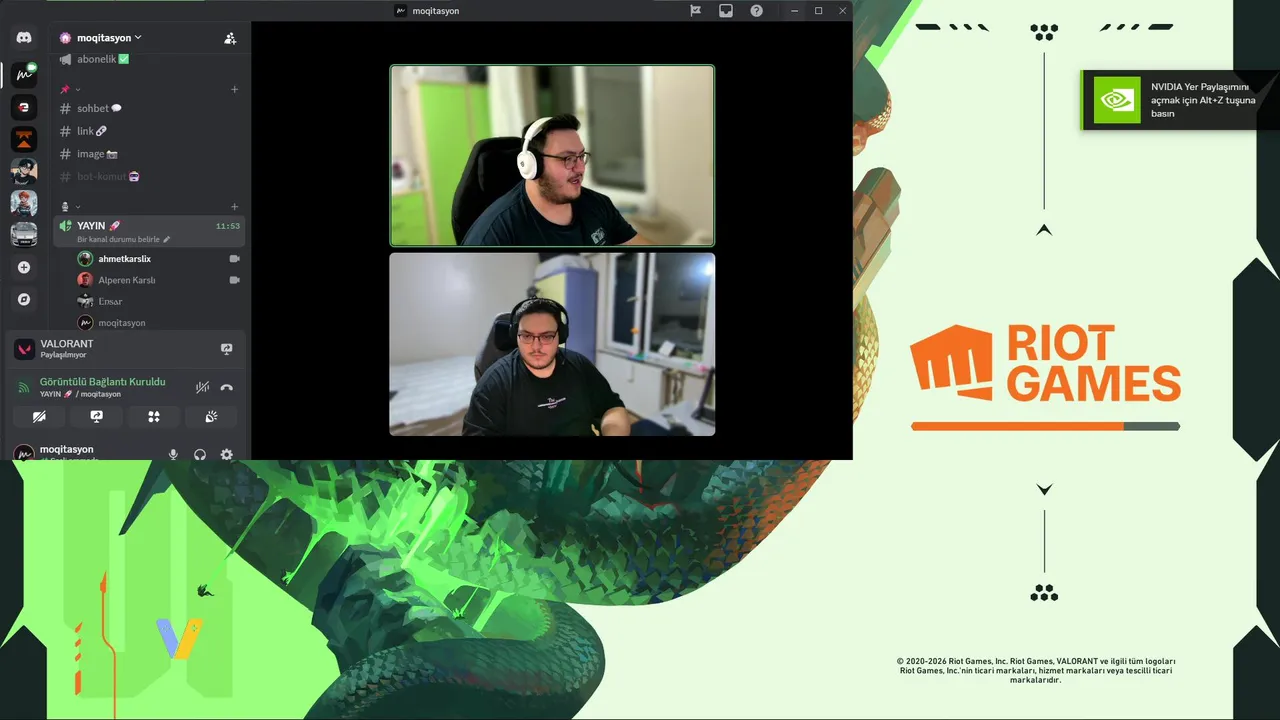This screenshot has height=720, width=1280.
Task: Open noise suppression settings icon
Action: point(203,387)
